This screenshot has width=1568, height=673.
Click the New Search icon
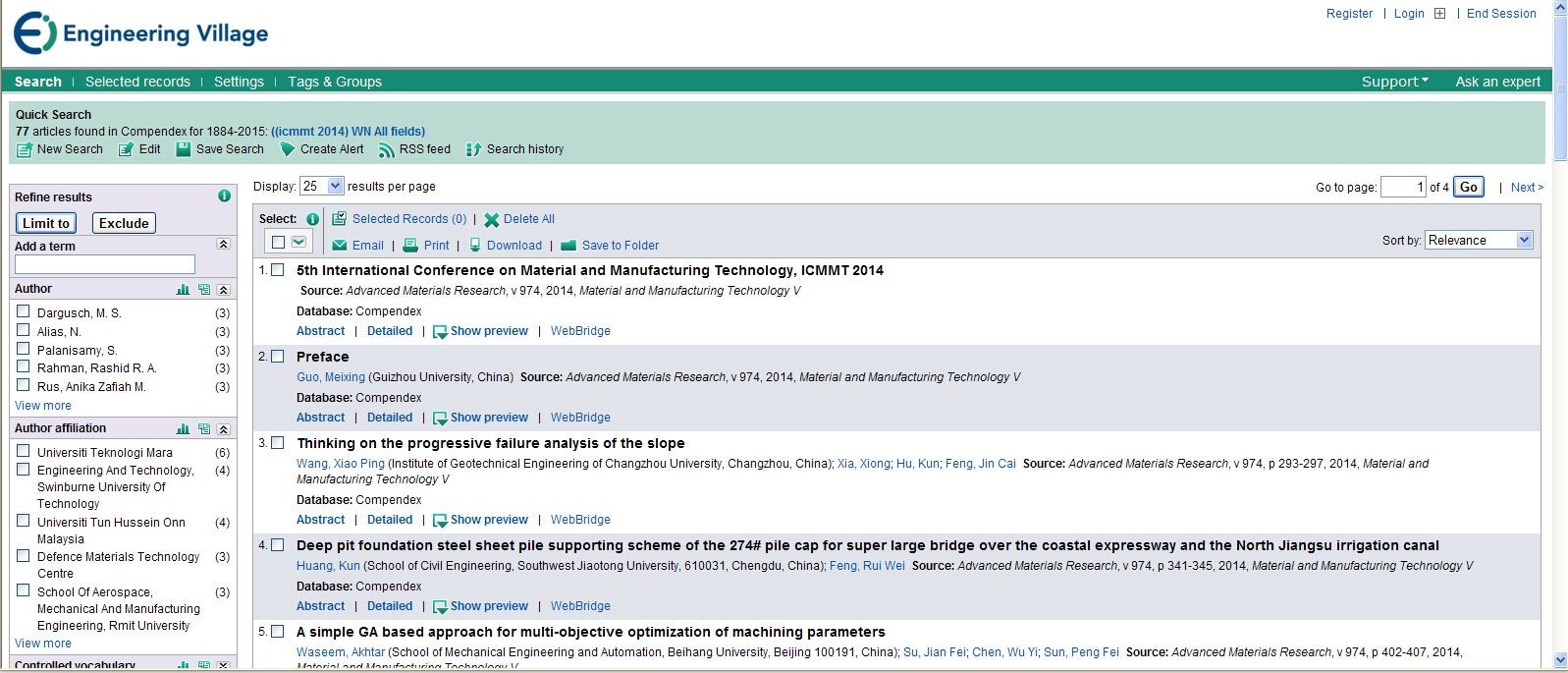pos(25,149)
